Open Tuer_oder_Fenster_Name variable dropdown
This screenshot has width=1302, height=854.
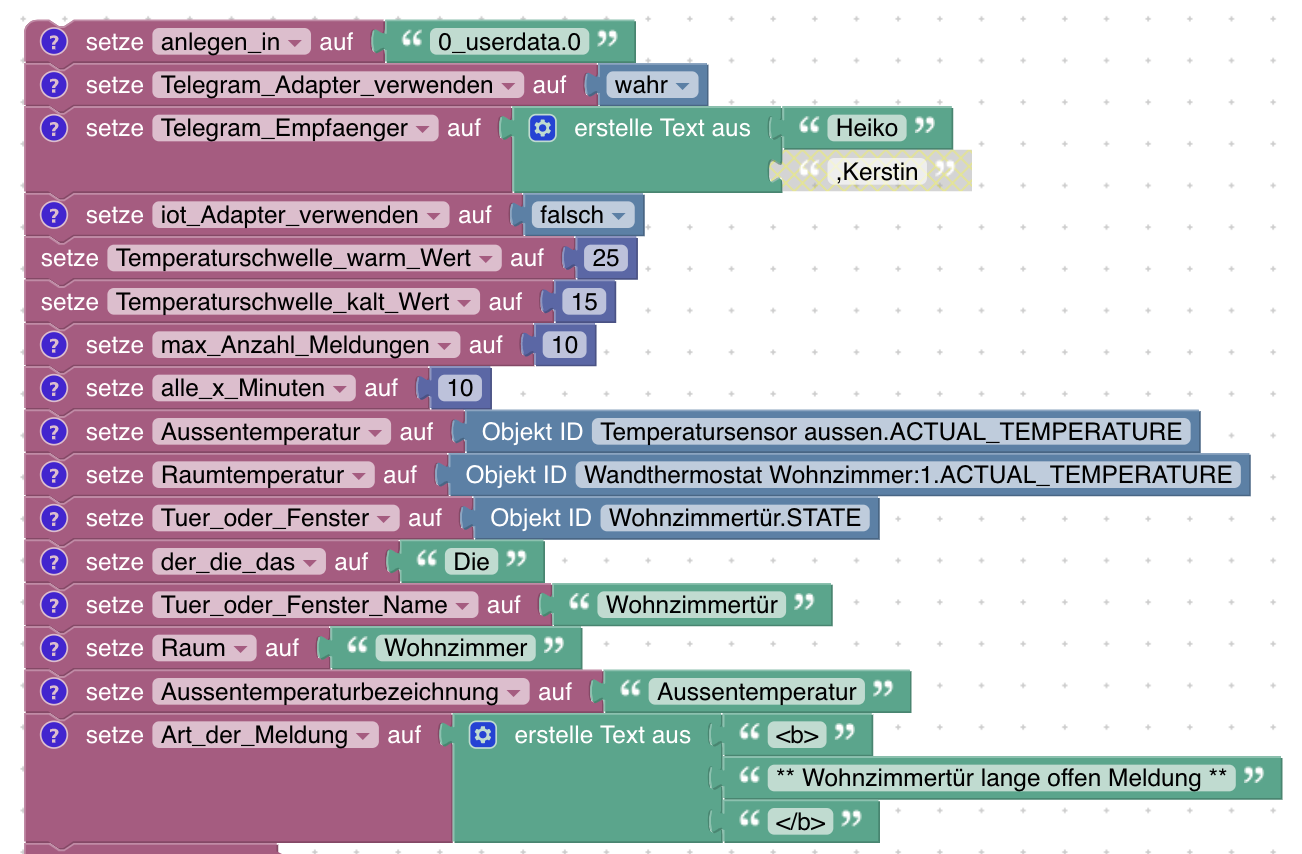pyautogui.click(x=316, y=605)
